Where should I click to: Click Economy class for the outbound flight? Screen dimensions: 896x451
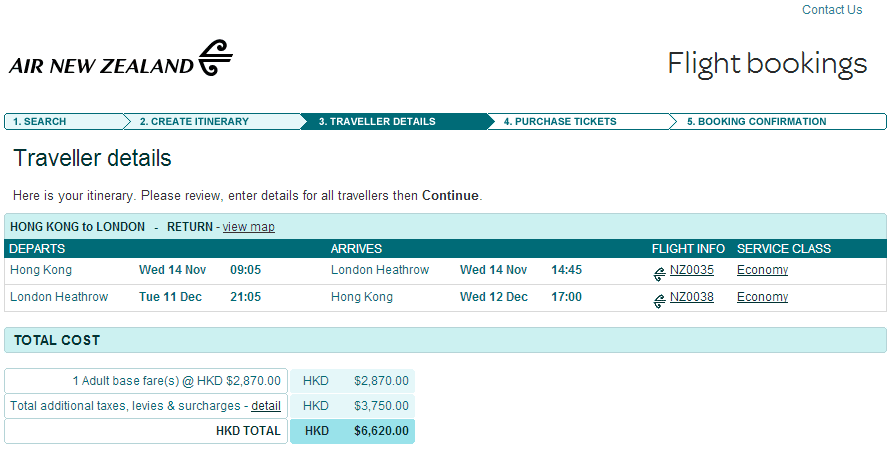point(762,270)
